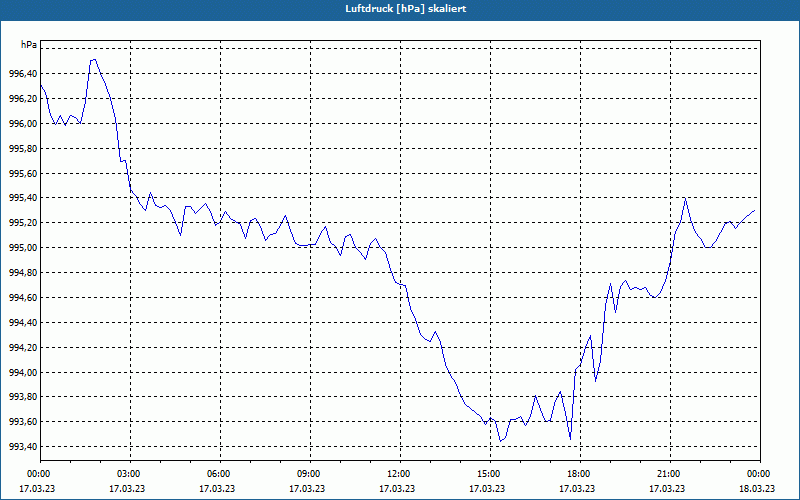The image size is (800, 500).
Task: Click the 993,40 y-axis label
Action: pos(23,447)
